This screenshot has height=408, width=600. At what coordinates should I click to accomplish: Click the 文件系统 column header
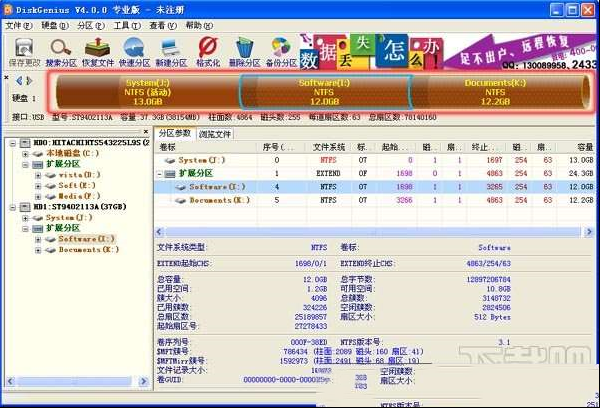point(328,147)
